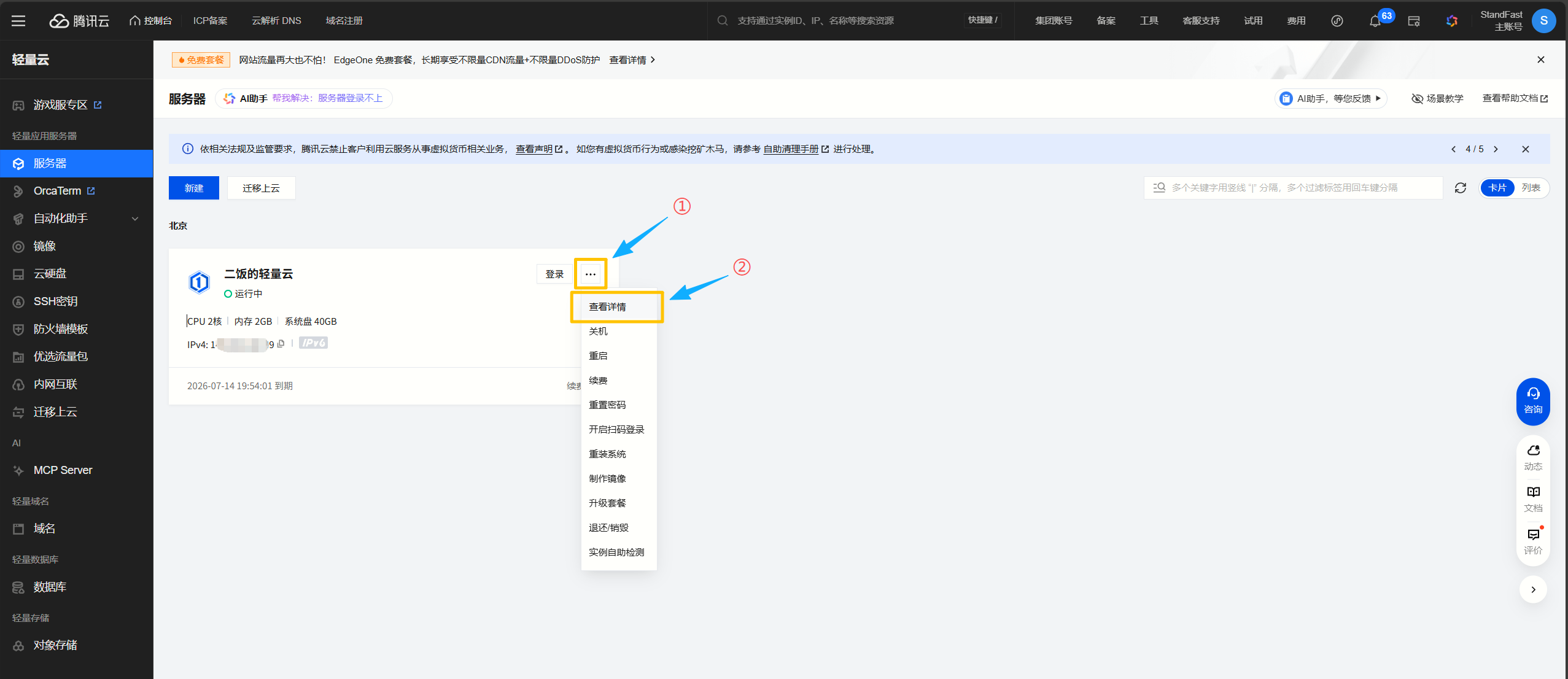Click the refresh server list icon
This screenshot has height=679, width=1568.
click(x=1461, y=188)
